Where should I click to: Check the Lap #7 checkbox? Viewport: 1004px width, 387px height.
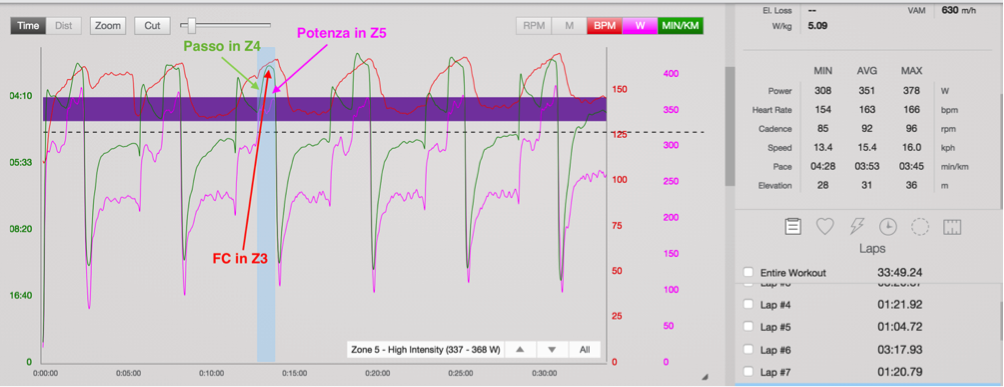(x=748, y=372)
